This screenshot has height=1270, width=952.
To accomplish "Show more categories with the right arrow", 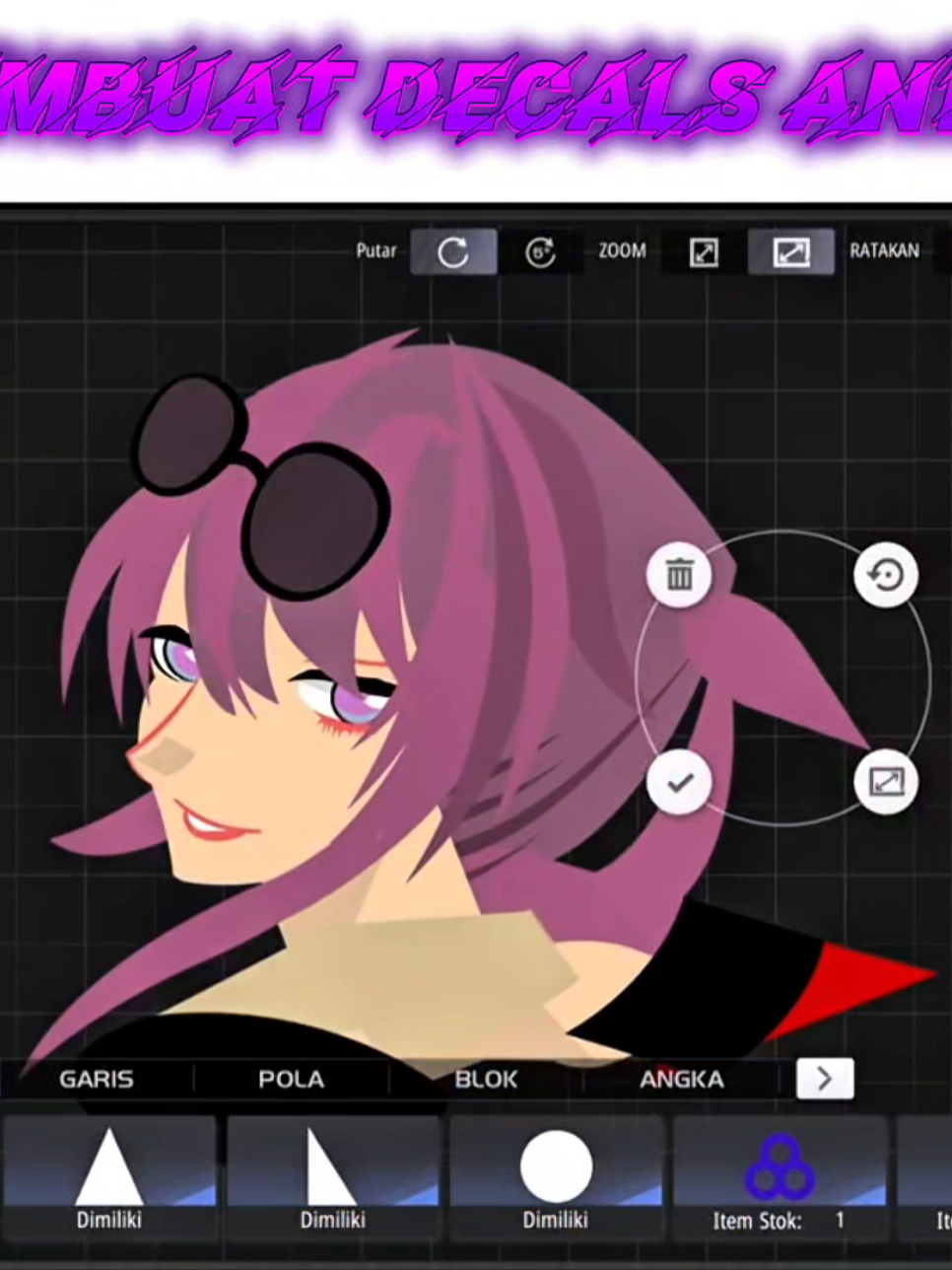I will pos(825,1080).
